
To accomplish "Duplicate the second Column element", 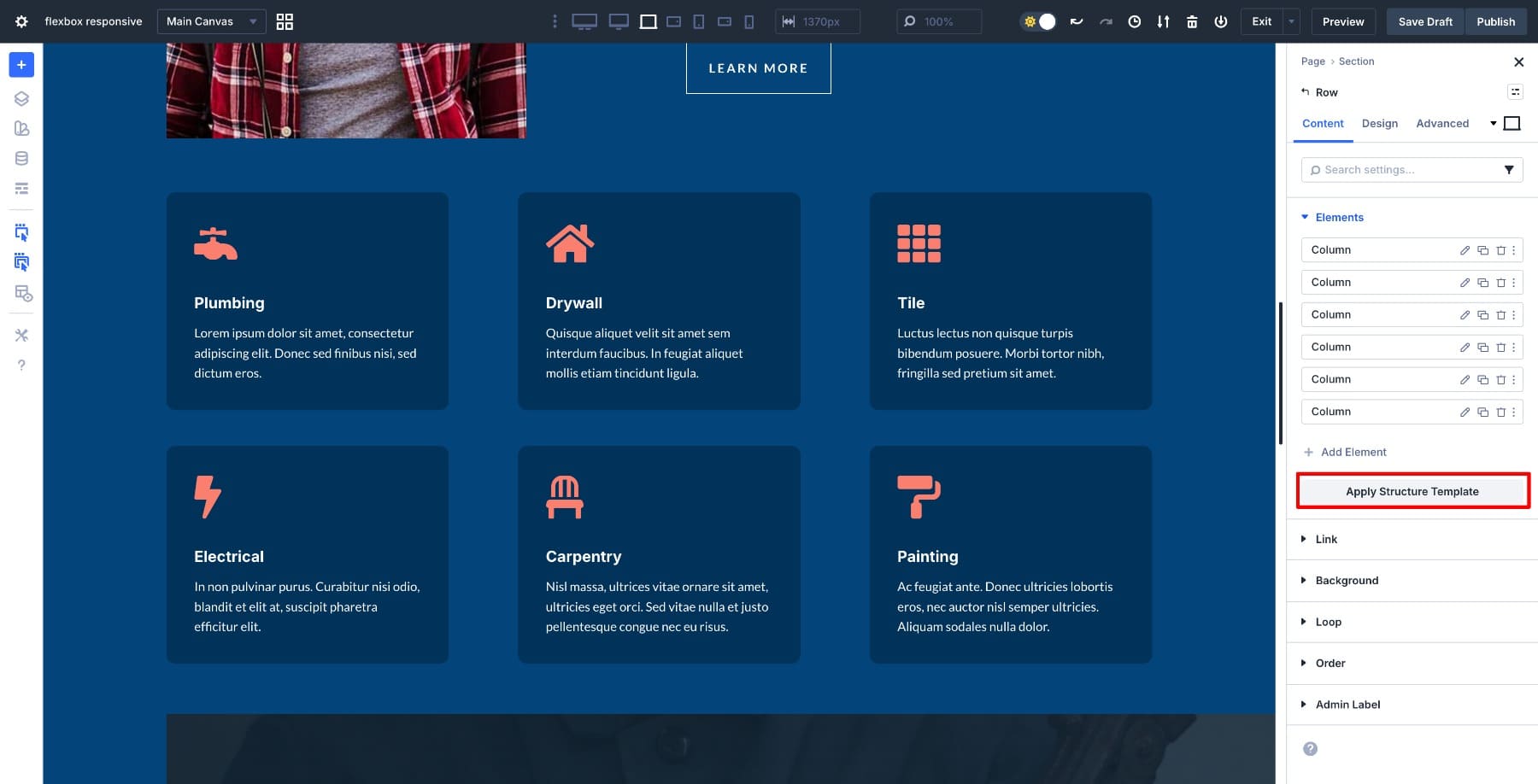I will (1482, 283).
